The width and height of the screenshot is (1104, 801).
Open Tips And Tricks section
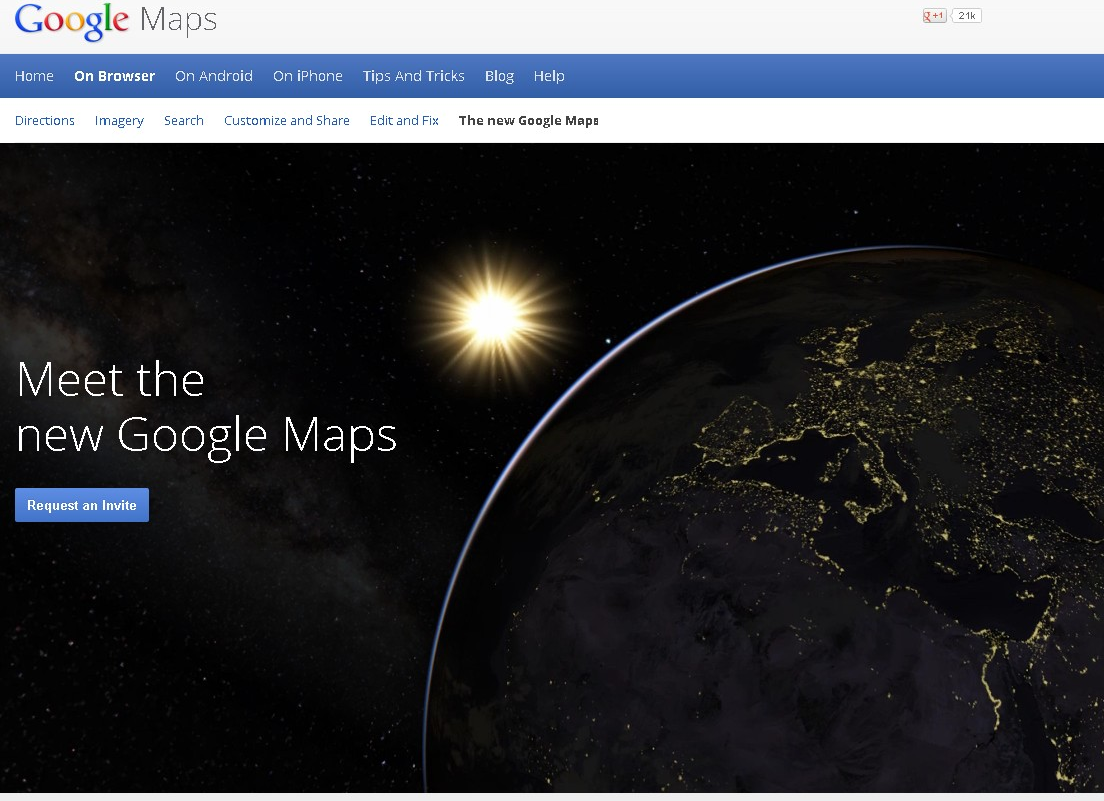click(413, 76)
